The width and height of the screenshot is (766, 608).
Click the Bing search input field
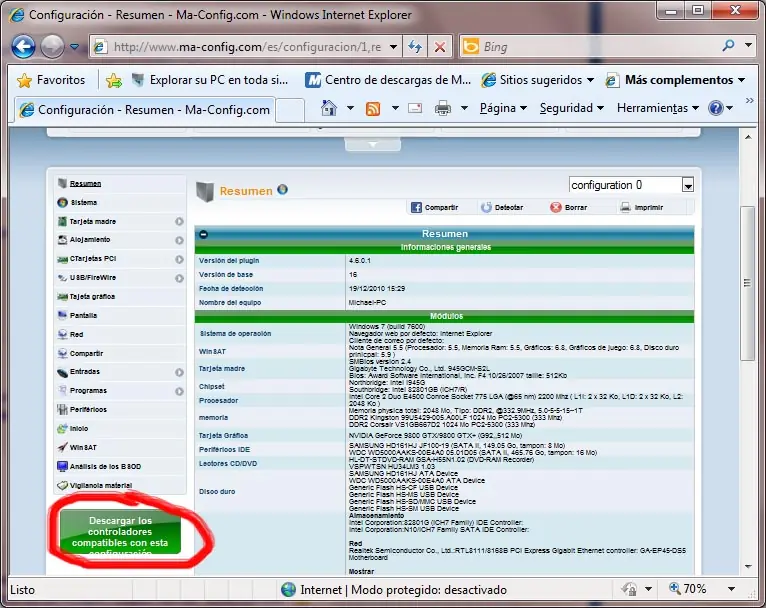click(x=600, y=47)
